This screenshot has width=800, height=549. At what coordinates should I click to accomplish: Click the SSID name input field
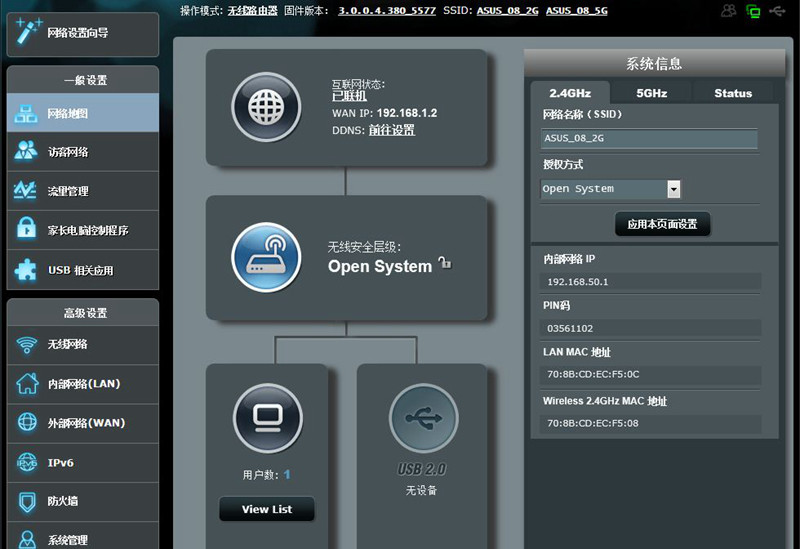[648, 139]
